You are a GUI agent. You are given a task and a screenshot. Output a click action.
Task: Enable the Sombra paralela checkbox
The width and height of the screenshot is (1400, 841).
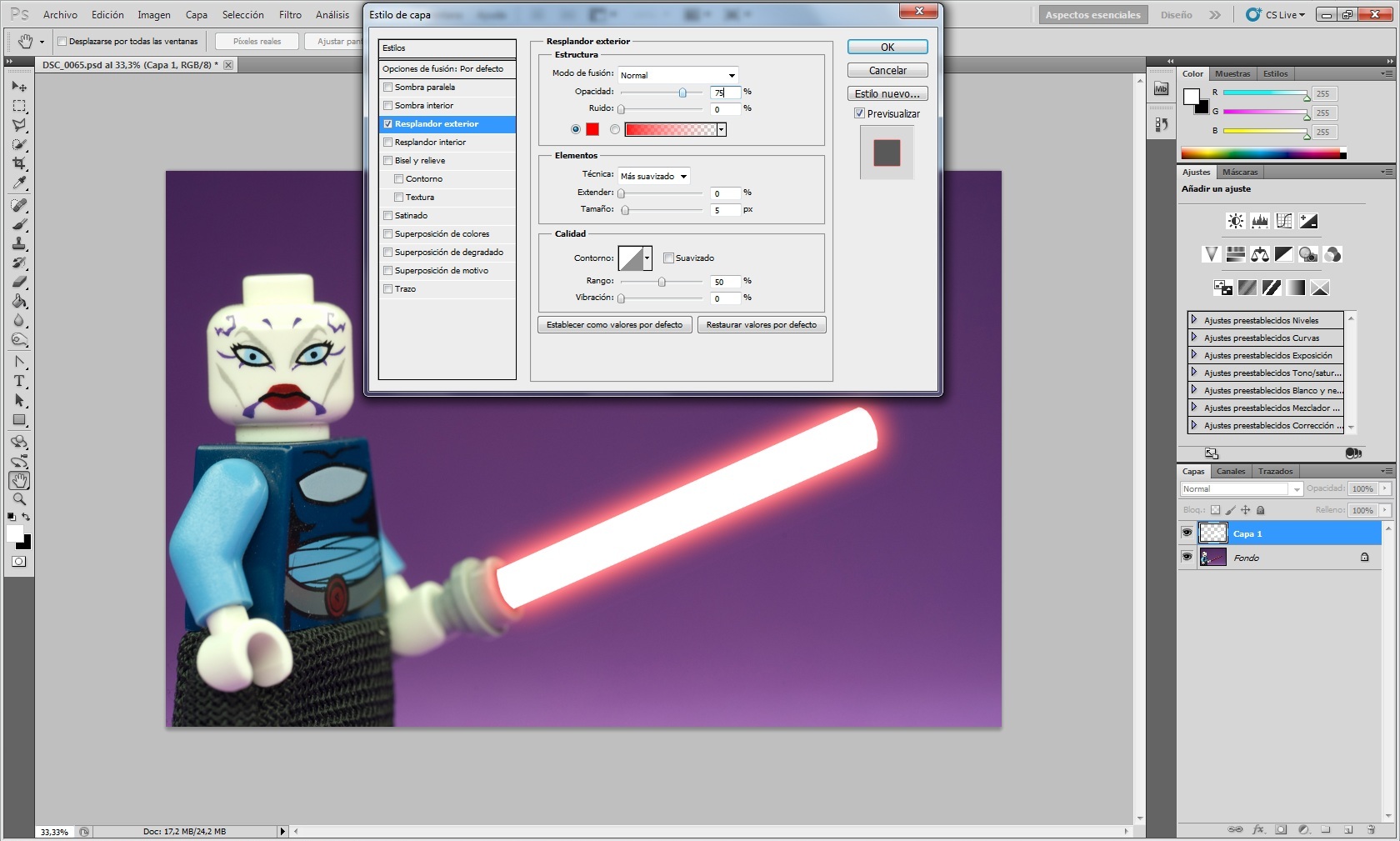[388, 88]
